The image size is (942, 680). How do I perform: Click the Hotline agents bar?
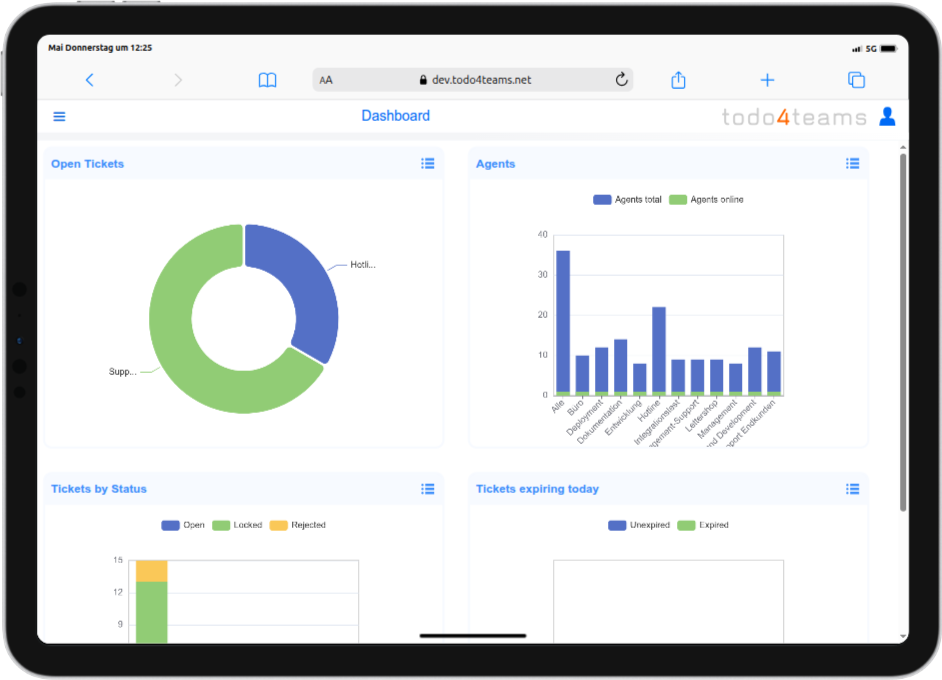pos(659,351)
